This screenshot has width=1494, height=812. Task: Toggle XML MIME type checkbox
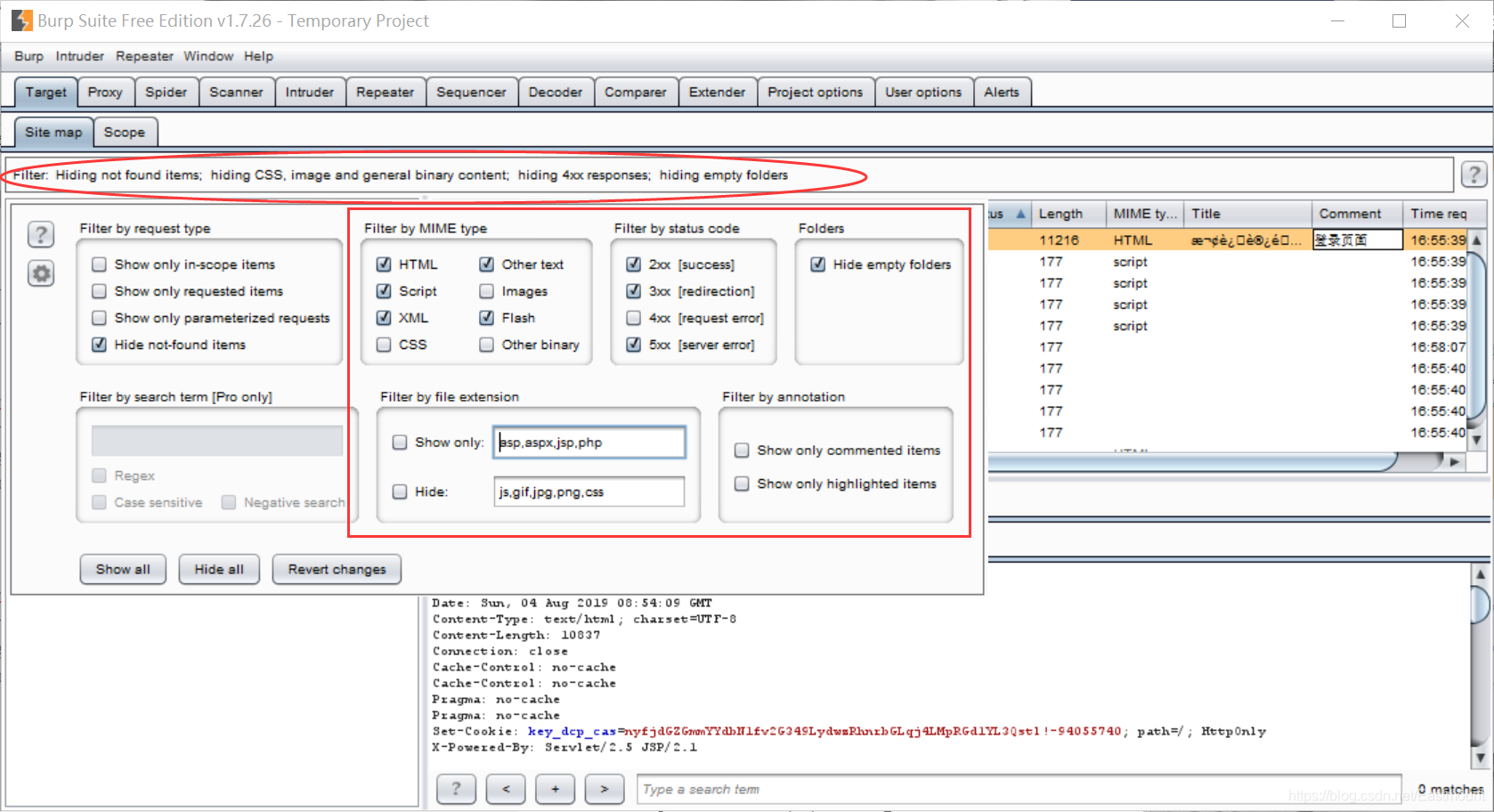click(384, 318)
